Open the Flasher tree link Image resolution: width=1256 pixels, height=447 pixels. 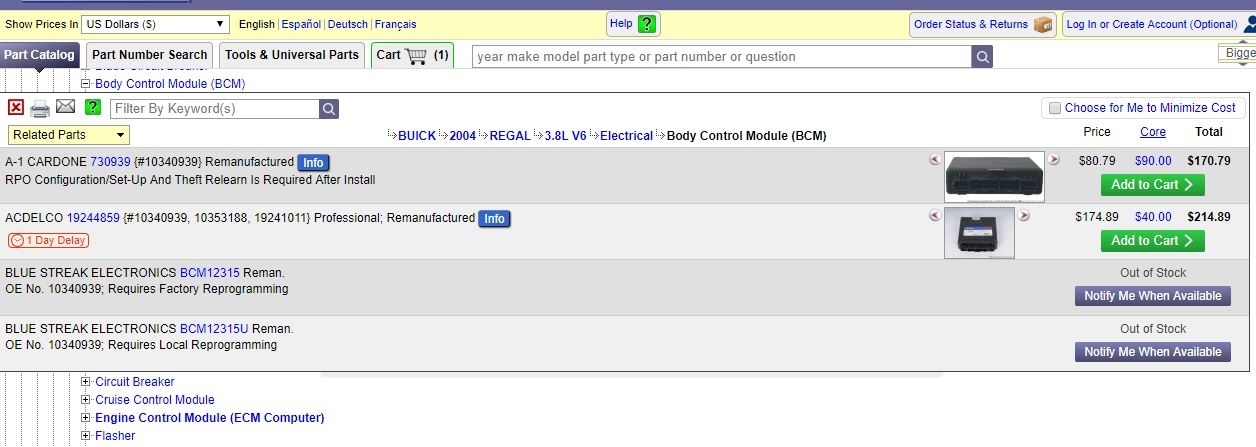[115, 436]
